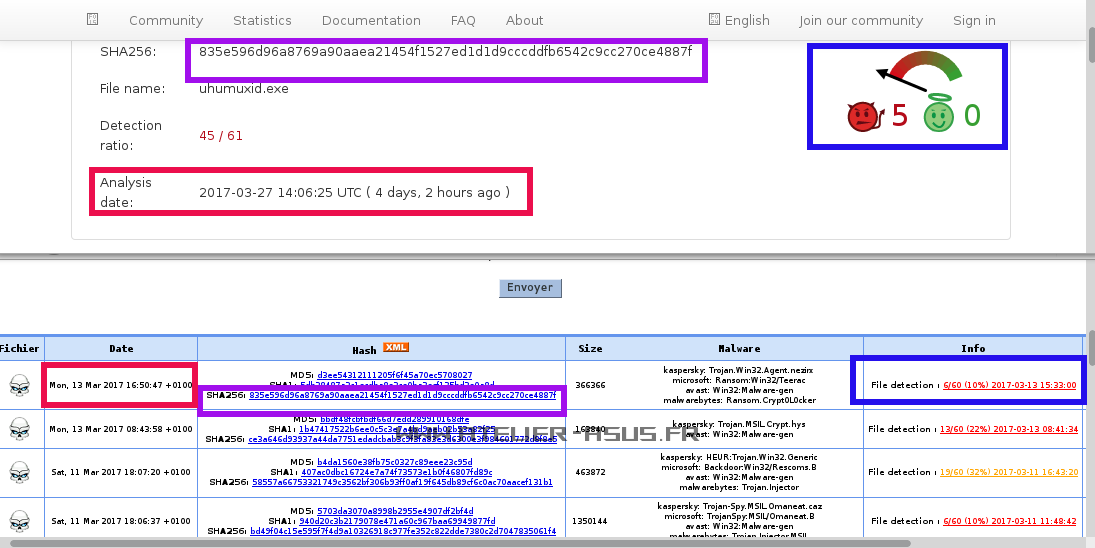
Task: Open the Documentation menu item
Action: coord(371,20)
